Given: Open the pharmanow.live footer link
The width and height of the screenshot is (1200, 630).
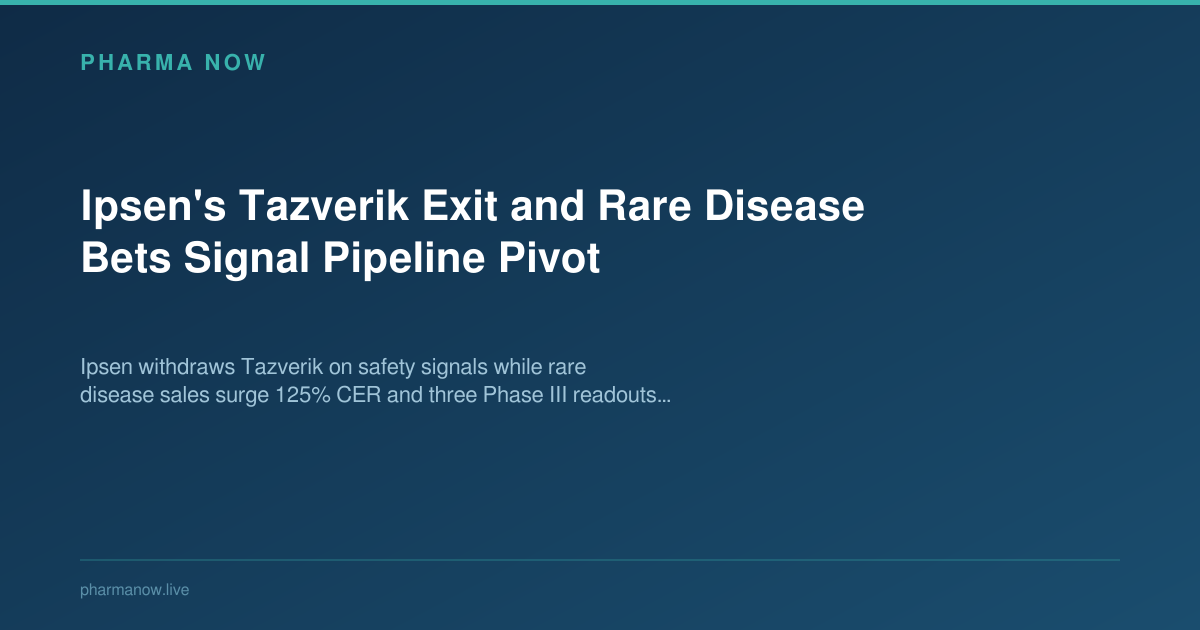Looking at the screenshot, I should 134,590.
